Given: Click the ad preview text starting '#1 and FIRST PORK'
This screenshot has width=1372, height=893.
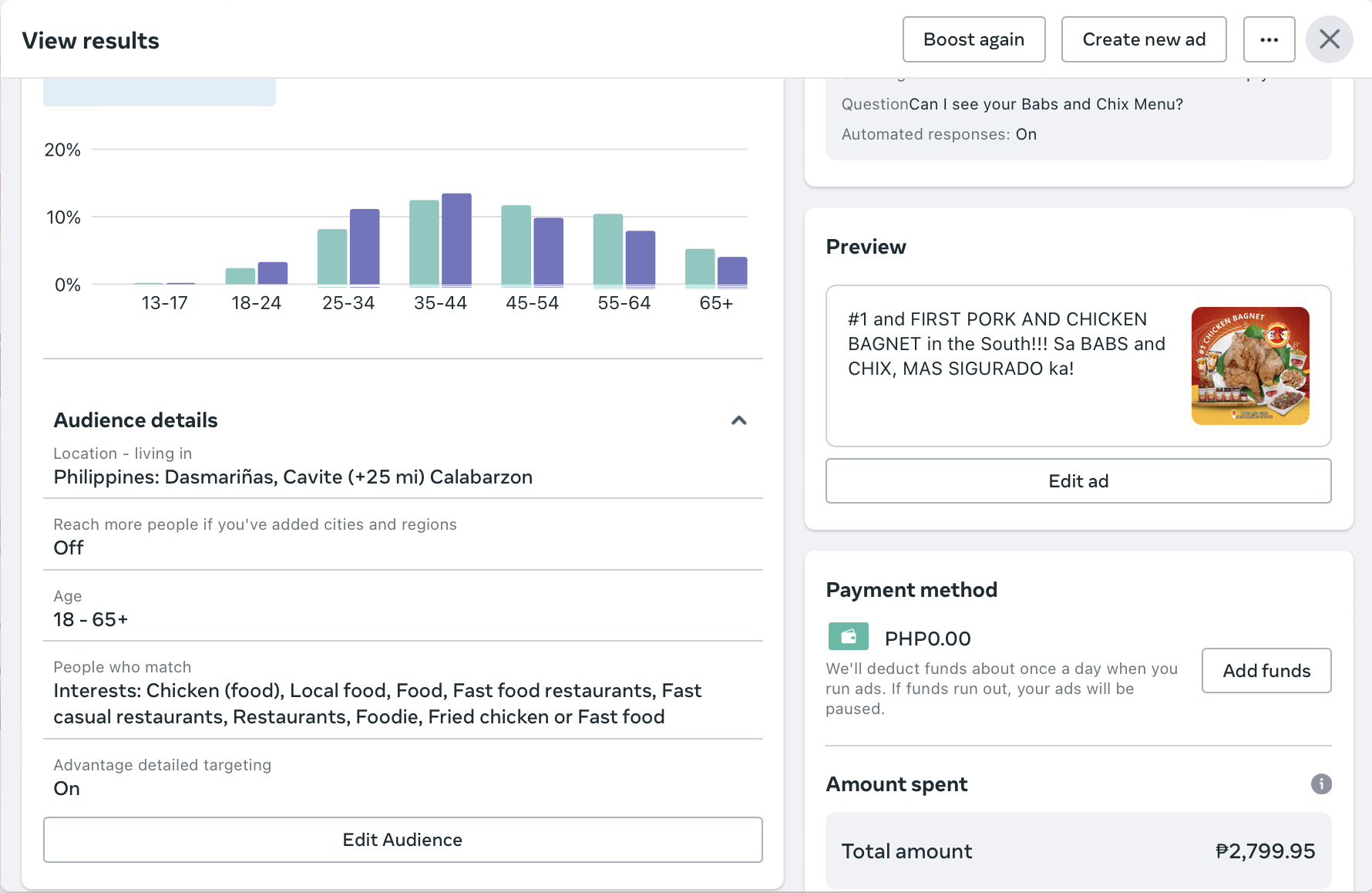Looking at the screenshot, I should [x=1006, y=344].
